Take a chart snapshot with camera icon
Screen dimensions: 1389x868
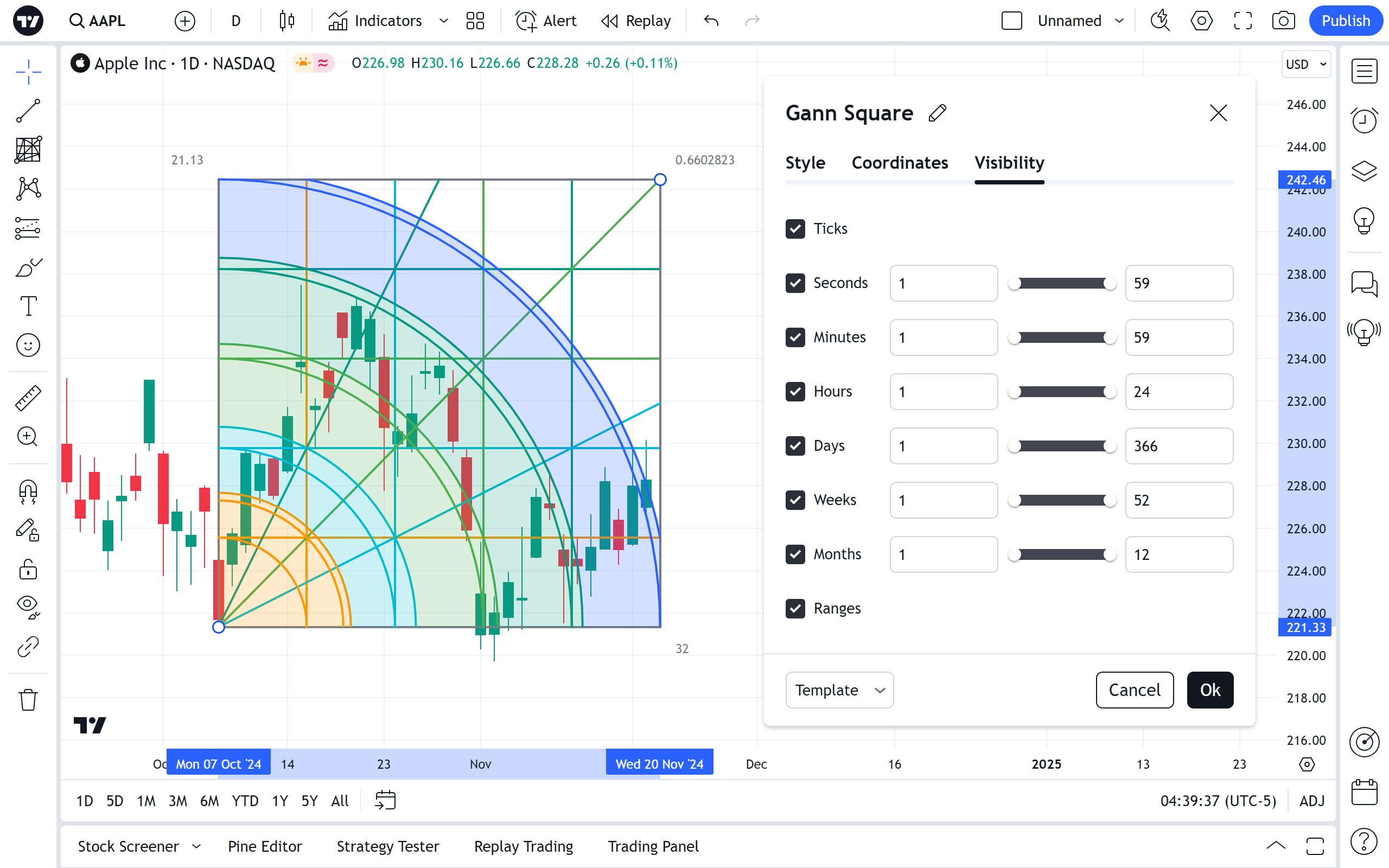[x=1283, y=21]
